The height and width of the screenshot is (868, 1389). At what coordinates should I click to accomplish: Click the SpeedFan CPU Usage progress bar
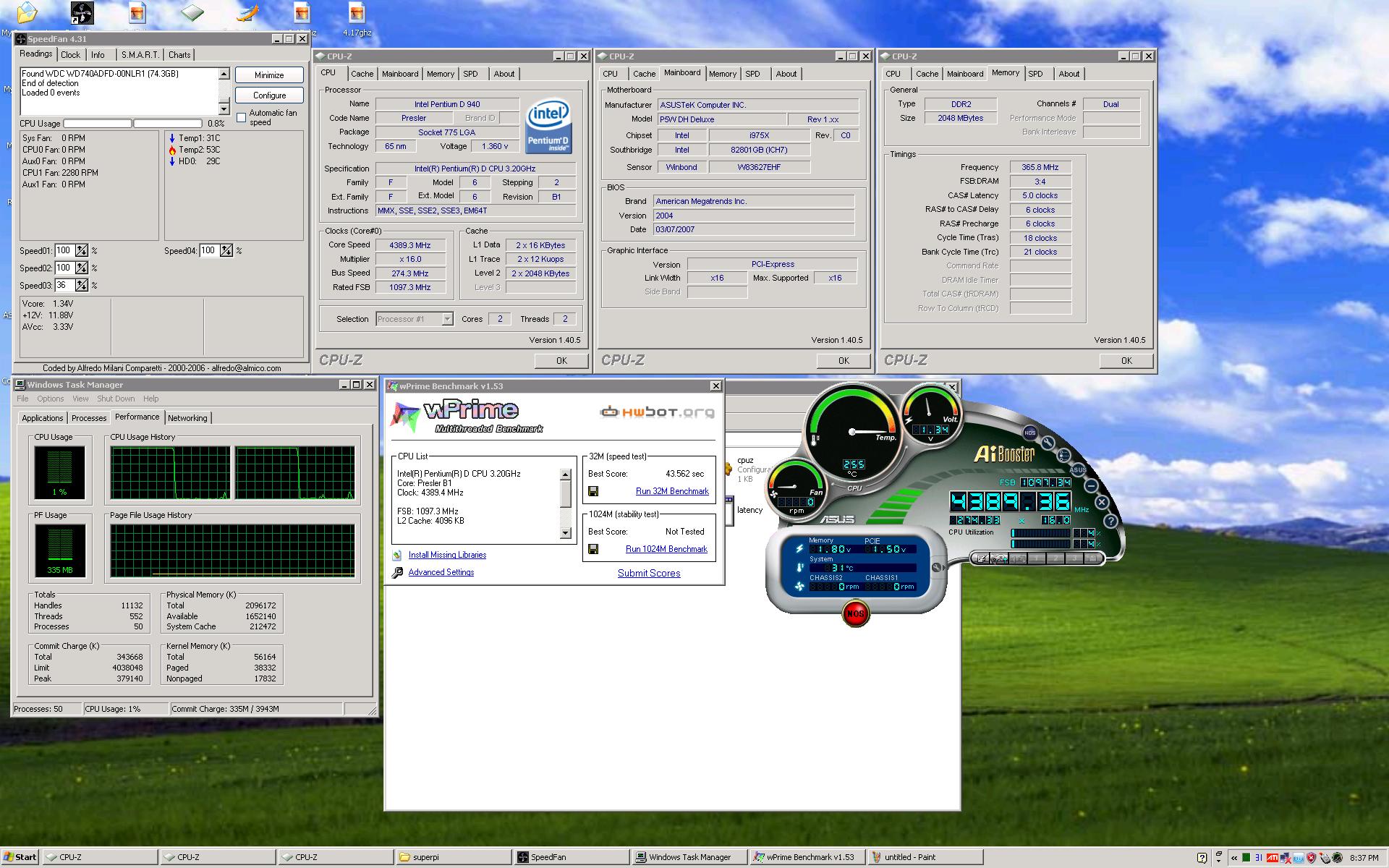click(x=132, y=124)
